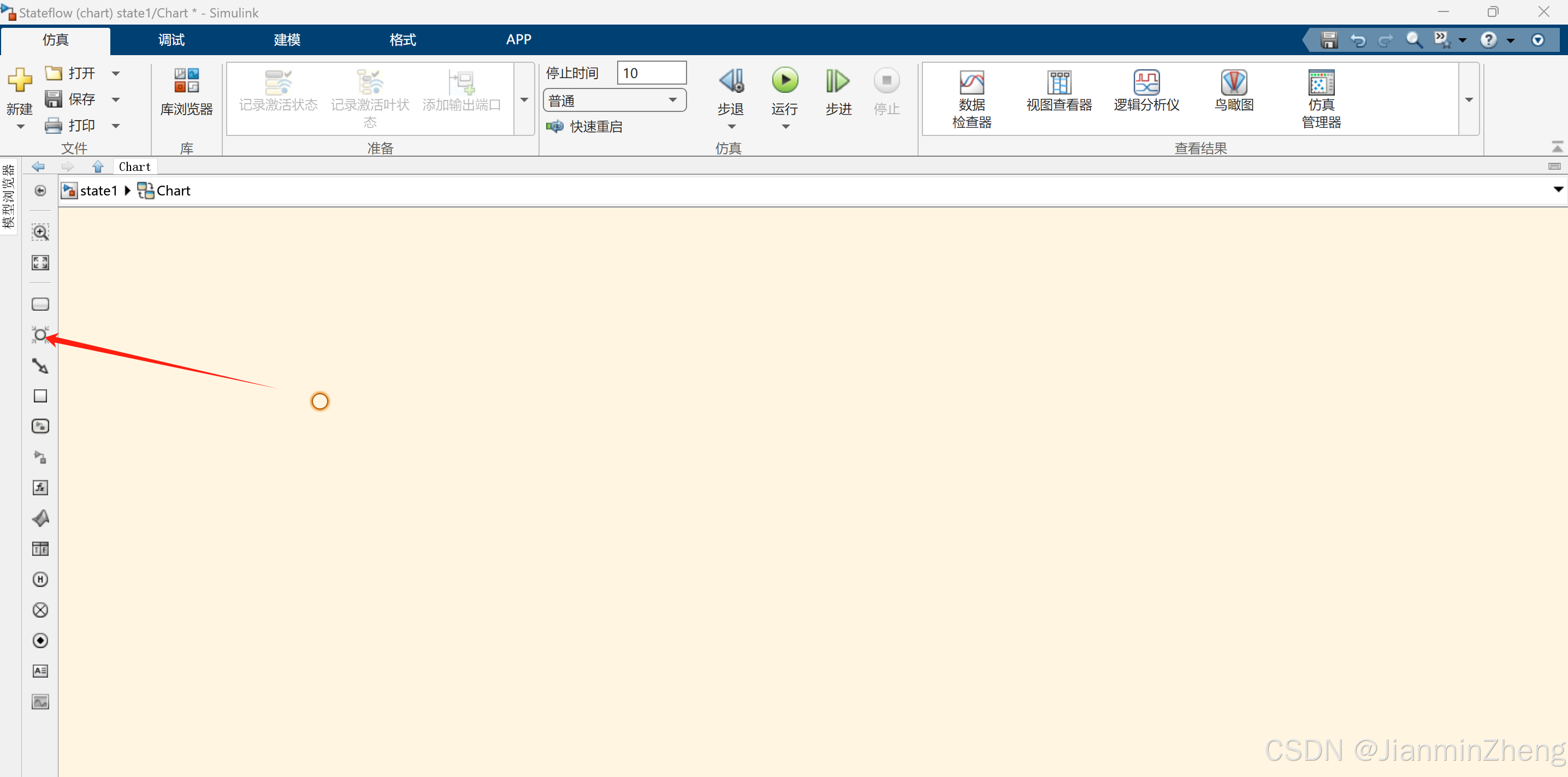1568x777 pixels.
Task: Select the State tool in palette
Action: pos(40,304)
